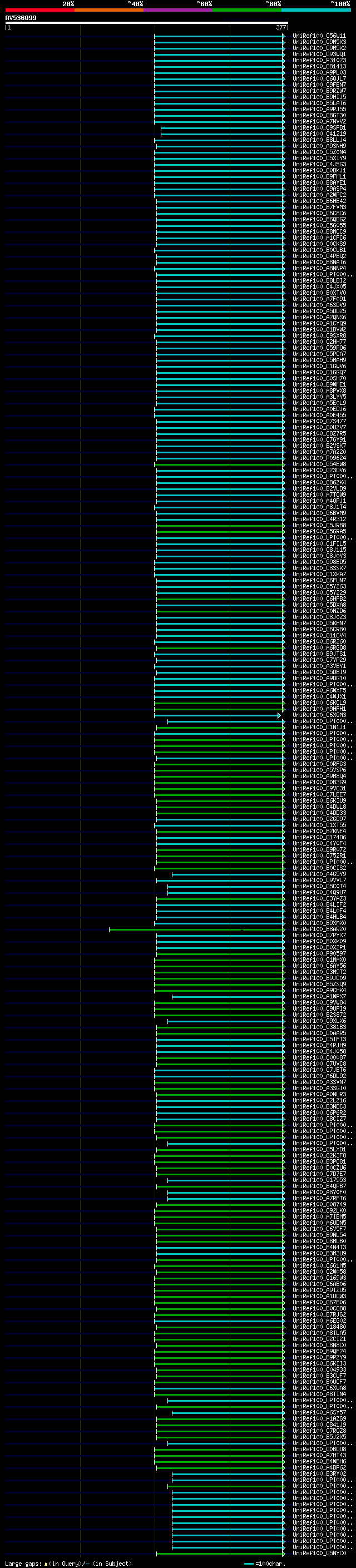Open hit UniRef100_Q93W01

[x=319, y=54]
